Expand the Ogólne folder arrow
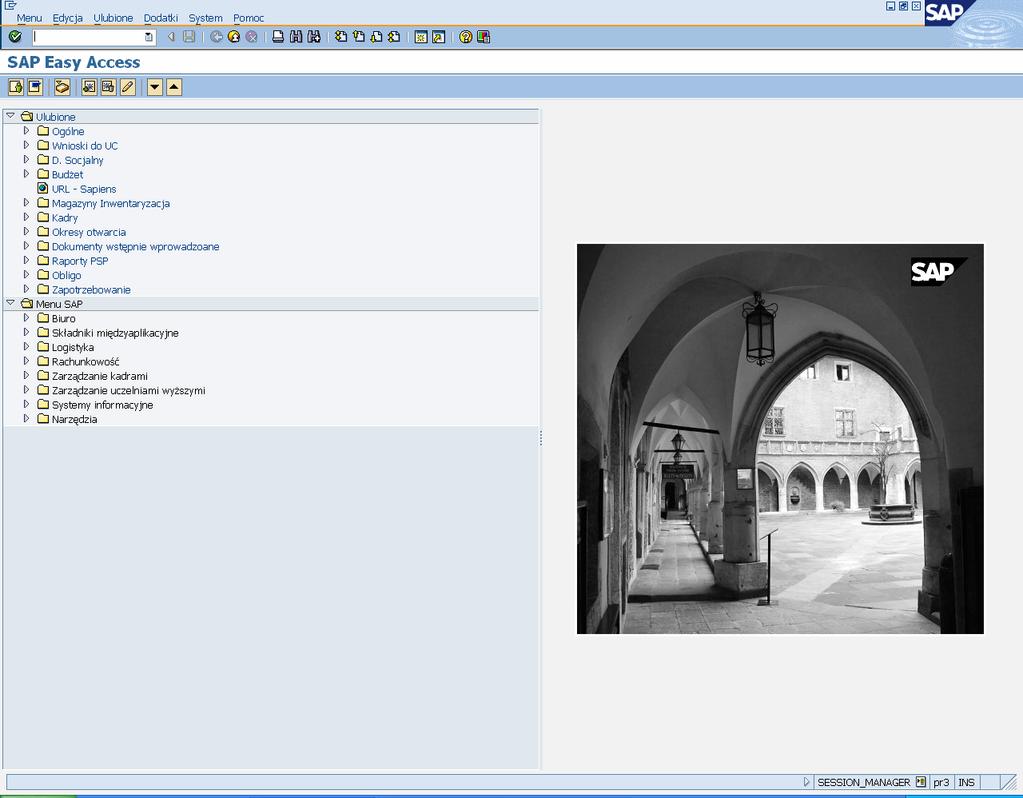Screen dimensions: 1023x798 (26, 130)
